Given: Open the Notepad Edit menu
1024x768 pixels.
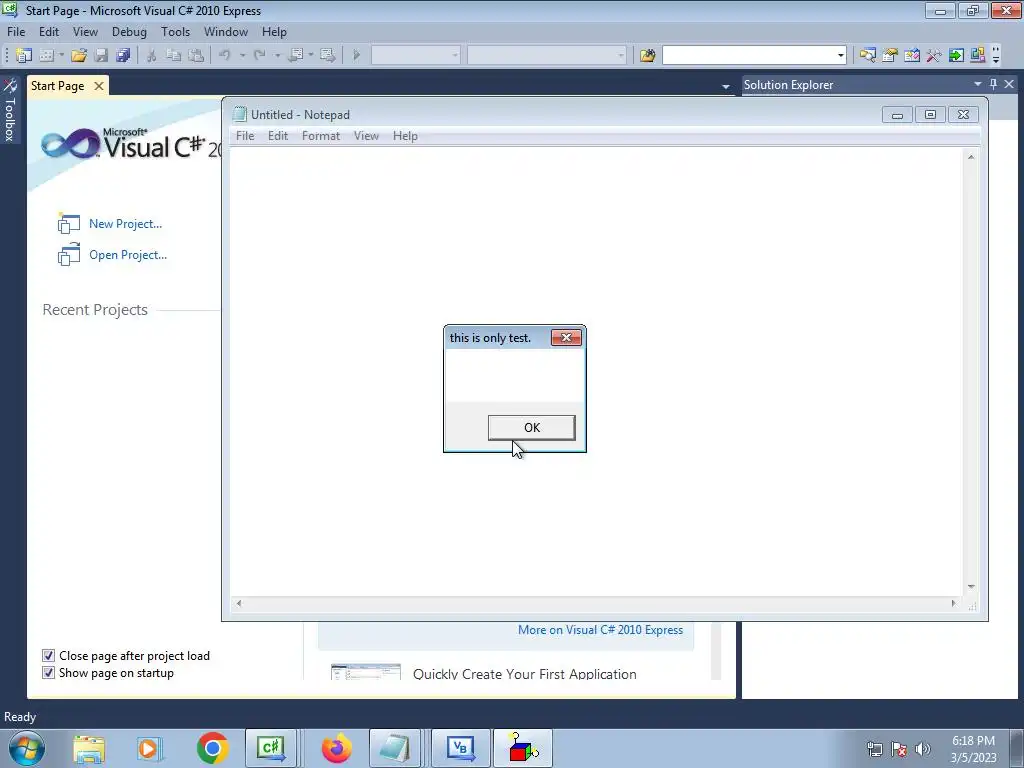Looking at the screenshot, I should tap(278, 136).
